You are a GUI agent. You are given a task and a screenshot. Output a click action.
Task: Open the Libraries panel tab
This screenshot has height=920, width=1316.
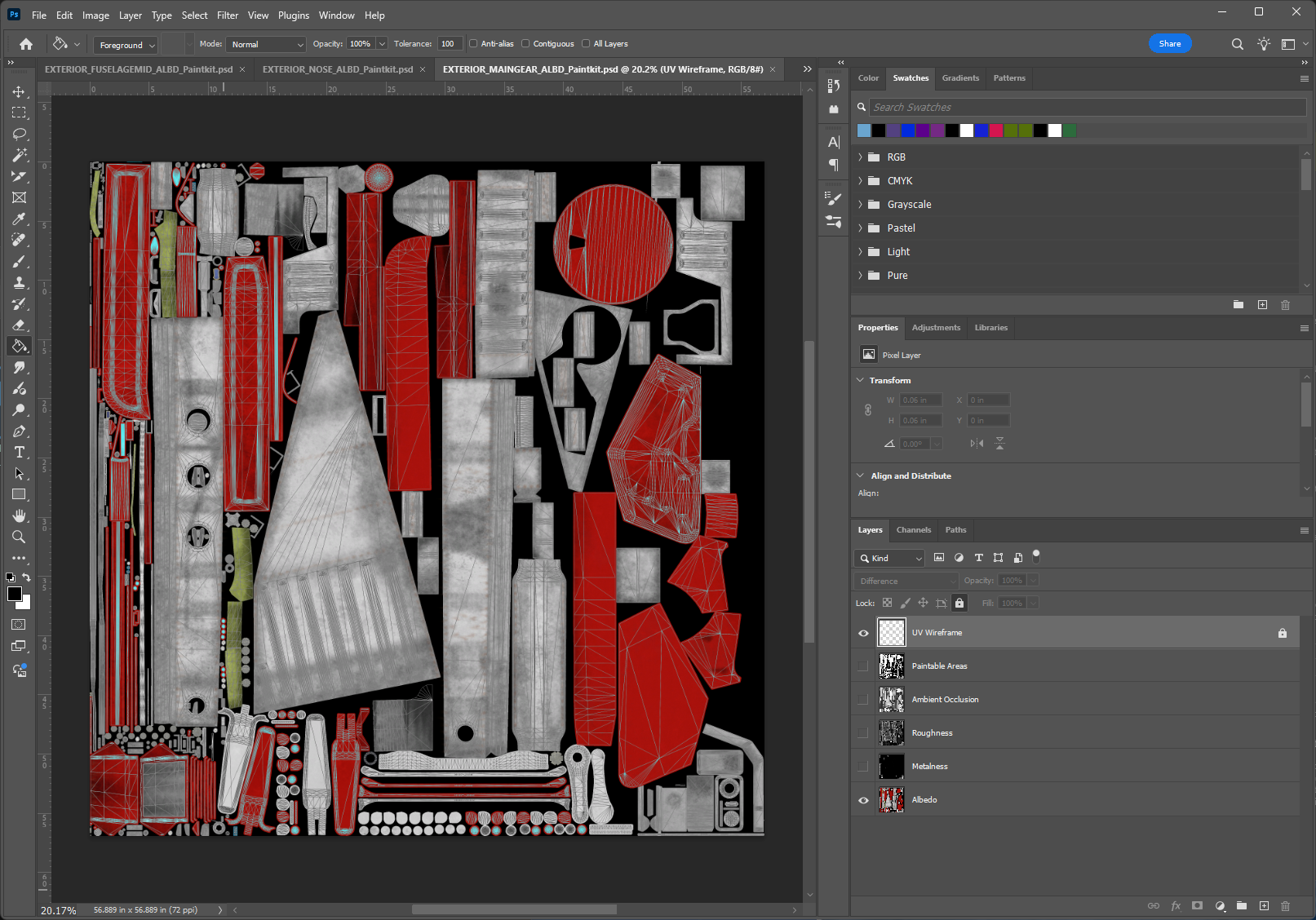[990, 328]
